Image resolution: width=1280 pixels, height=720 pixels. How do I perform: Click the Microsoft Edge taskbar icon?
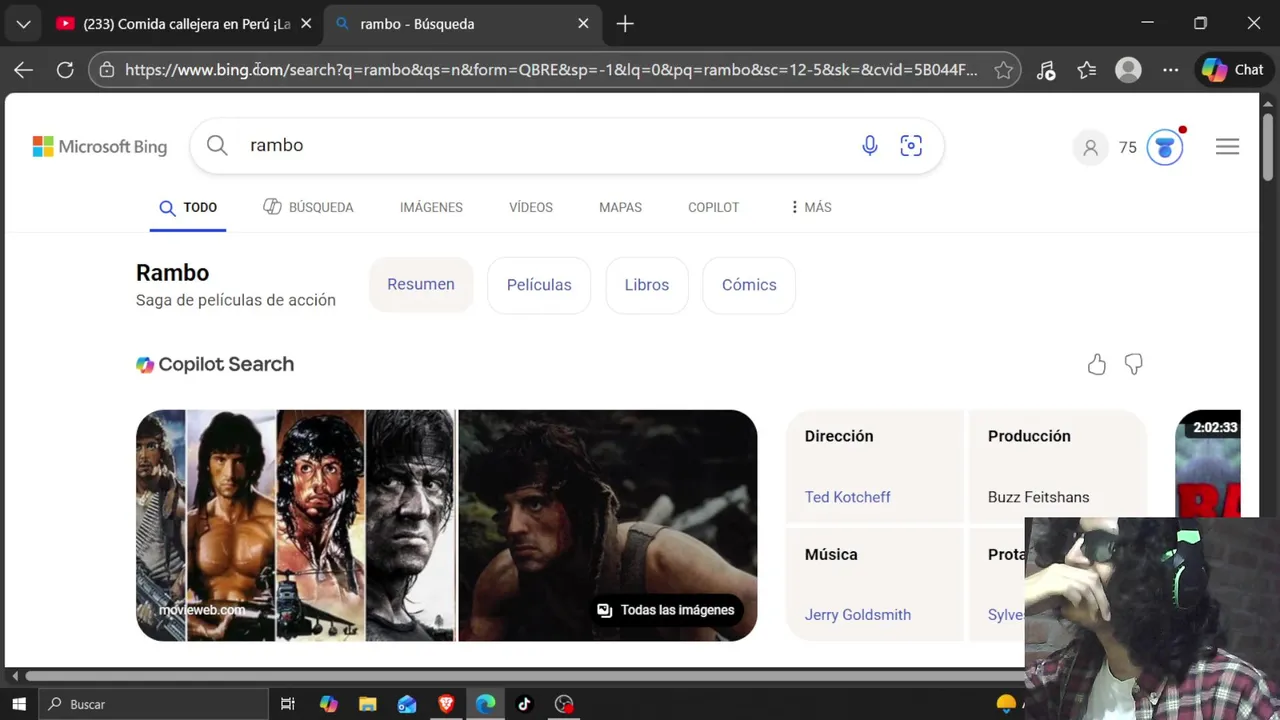point(485,704)
